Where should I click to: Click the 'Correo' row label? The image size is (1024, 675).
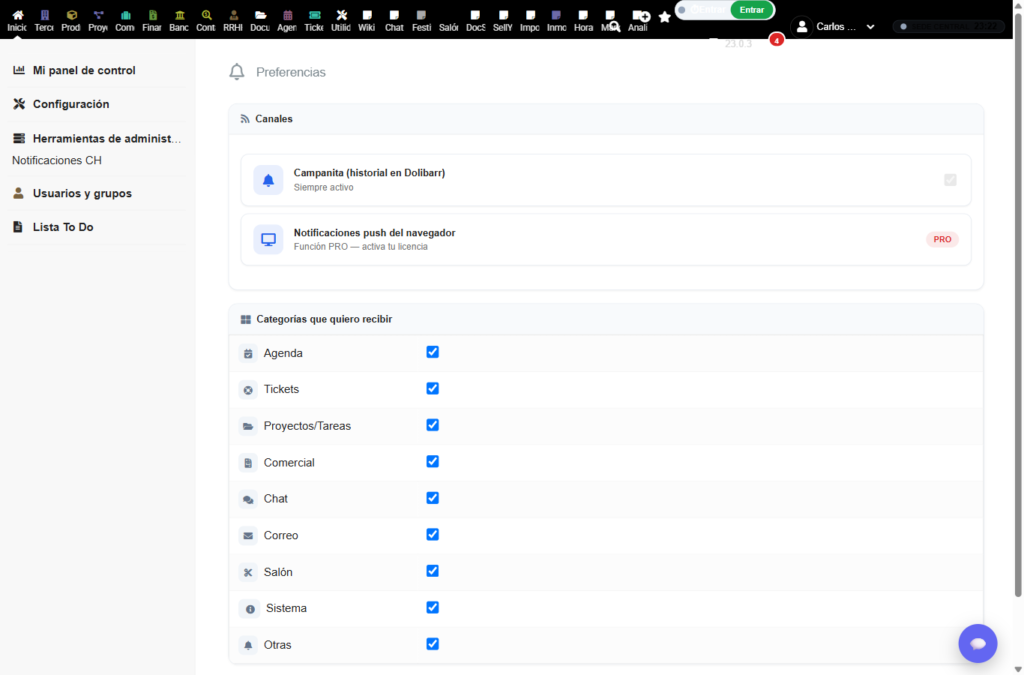[x=281, y=535]
